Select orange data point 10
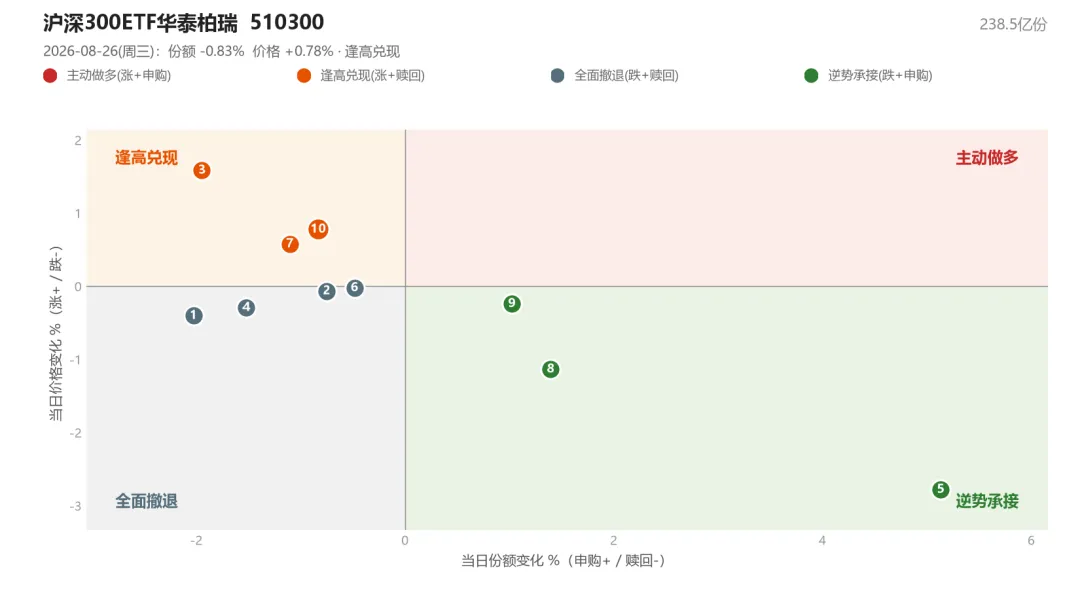 318,229
